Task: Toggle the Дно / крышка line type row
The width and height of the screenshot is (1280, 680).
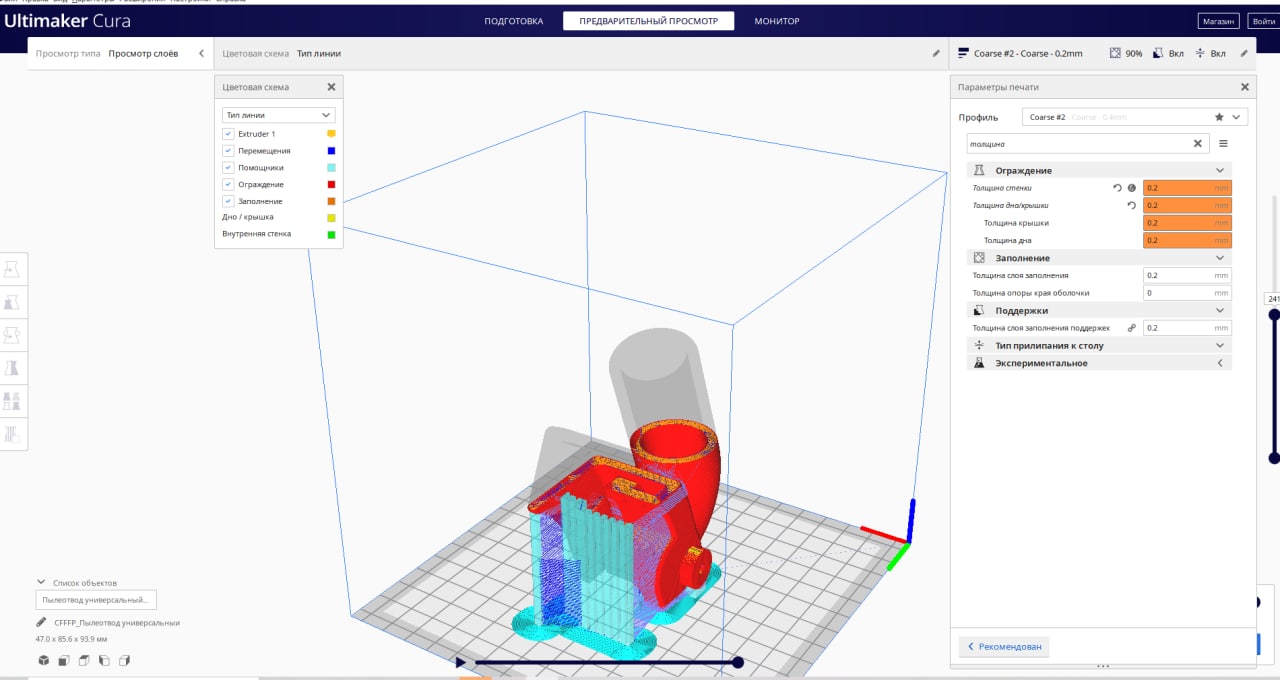Action: coord(278,217)
